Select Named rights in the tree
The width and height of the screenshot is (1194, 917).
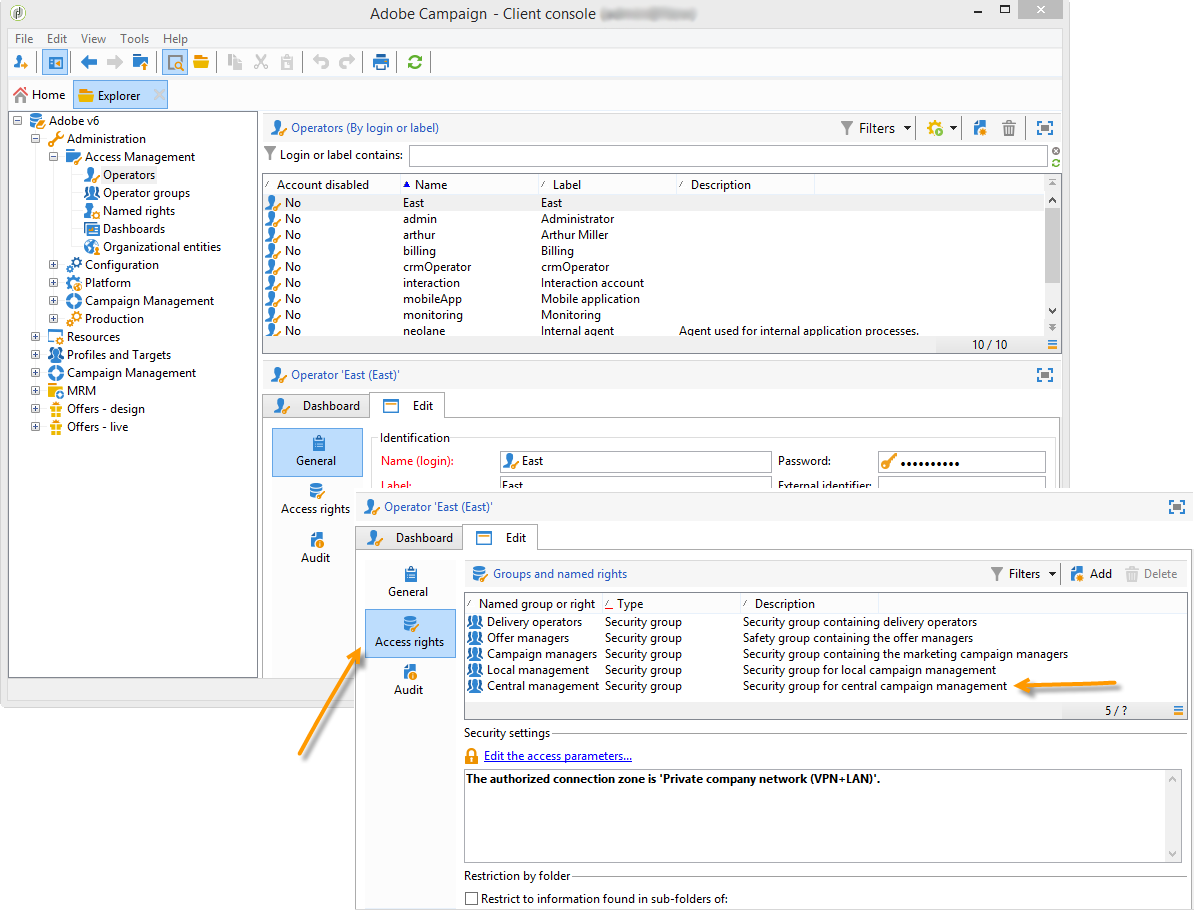pos(139,211)
